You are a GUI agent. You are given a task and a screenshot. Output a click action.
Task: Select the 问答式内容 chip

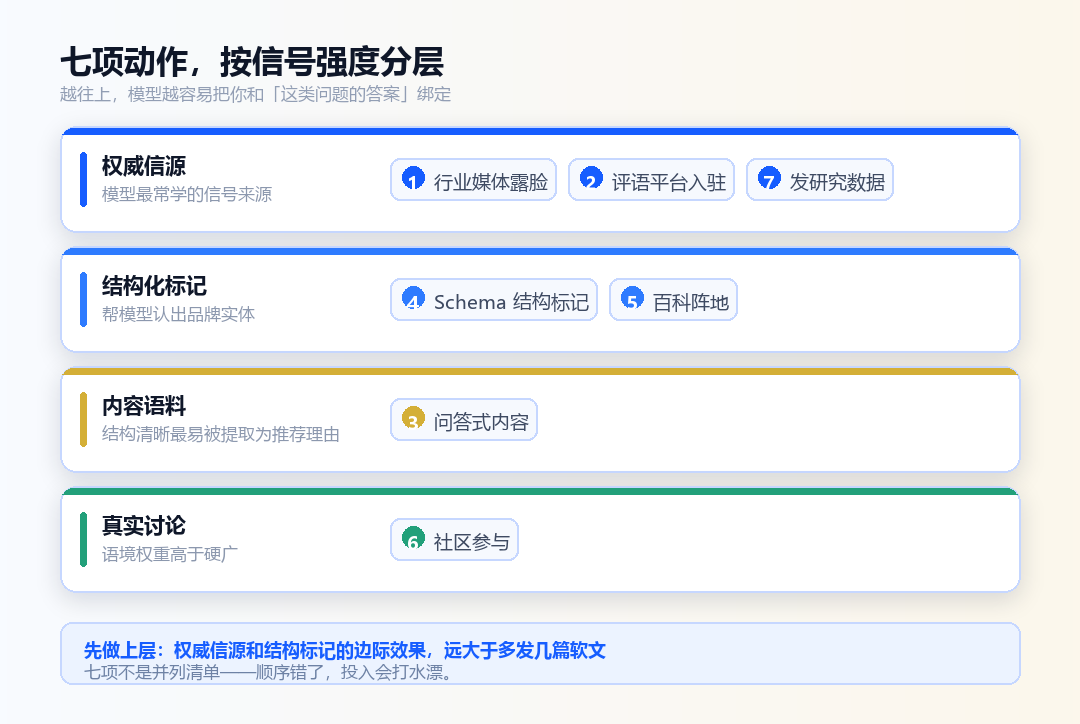(x=464, y=420)
